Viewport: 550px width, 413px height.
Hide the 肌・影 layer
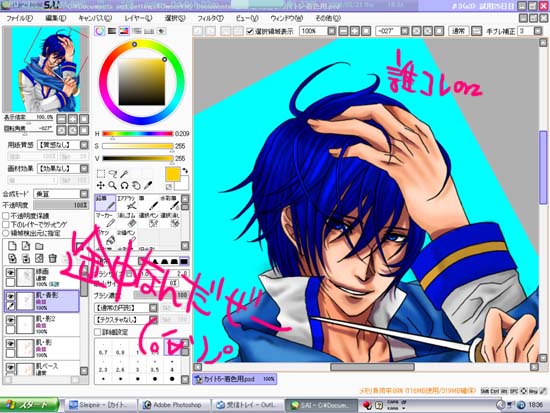pyautogui.click(x=11, y=344)
